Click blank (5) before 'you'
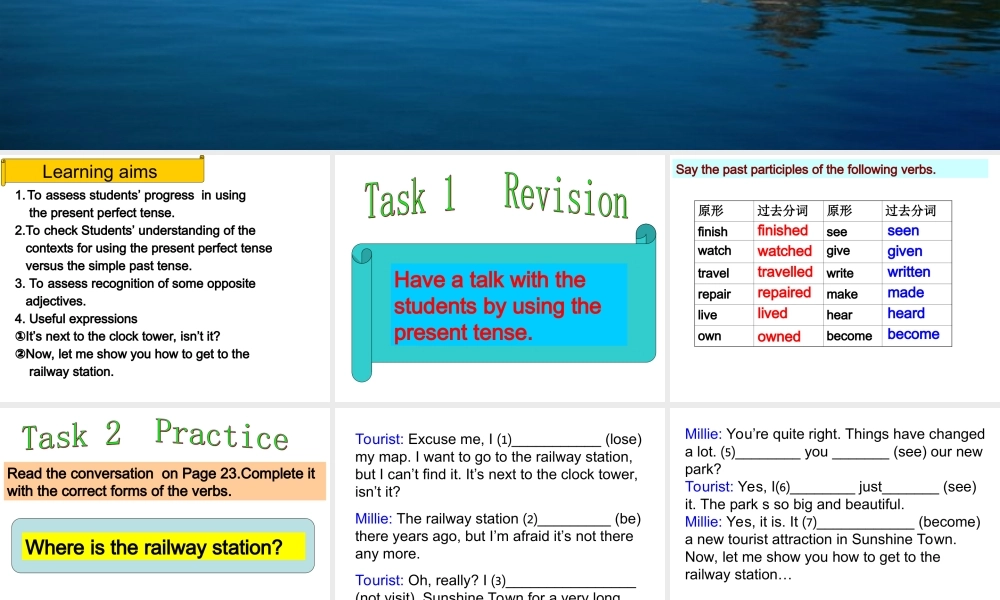The image size is (1000, 600). click(x=767, y=453)
